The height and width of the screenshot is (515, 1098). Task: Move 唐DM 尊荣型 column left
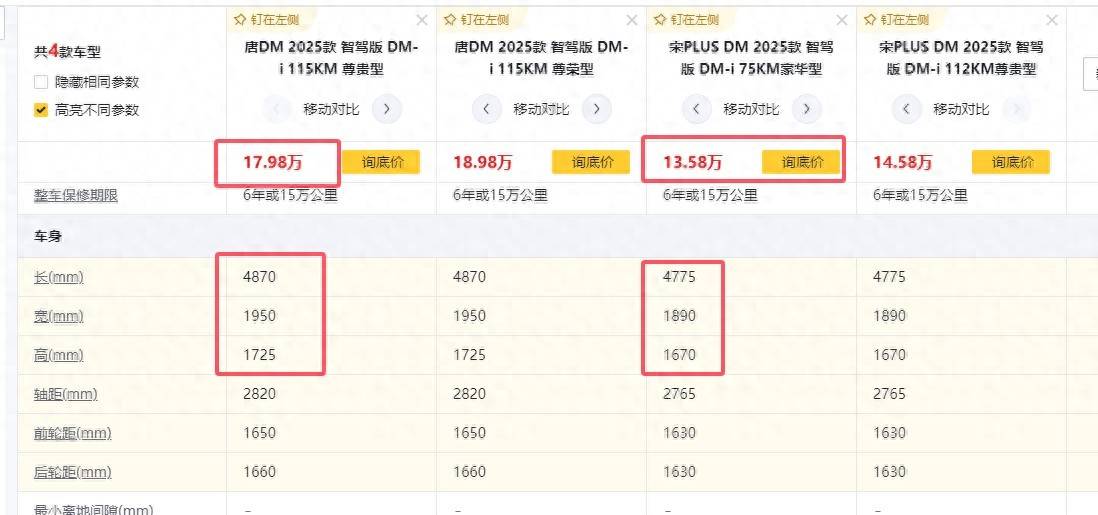(x=487, y=109)
